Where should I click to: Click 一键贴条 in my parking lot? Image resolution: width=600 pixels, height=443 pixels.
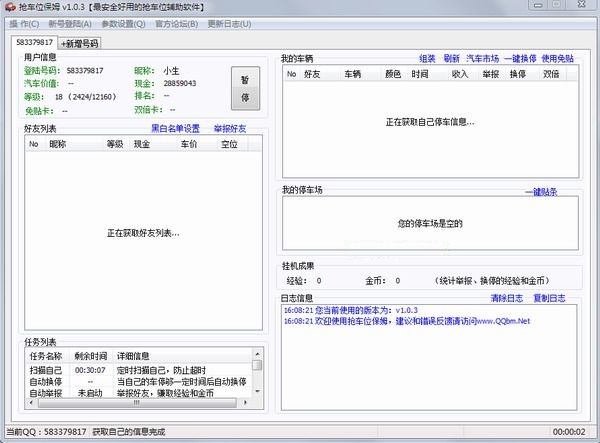[x=541, y=191]
